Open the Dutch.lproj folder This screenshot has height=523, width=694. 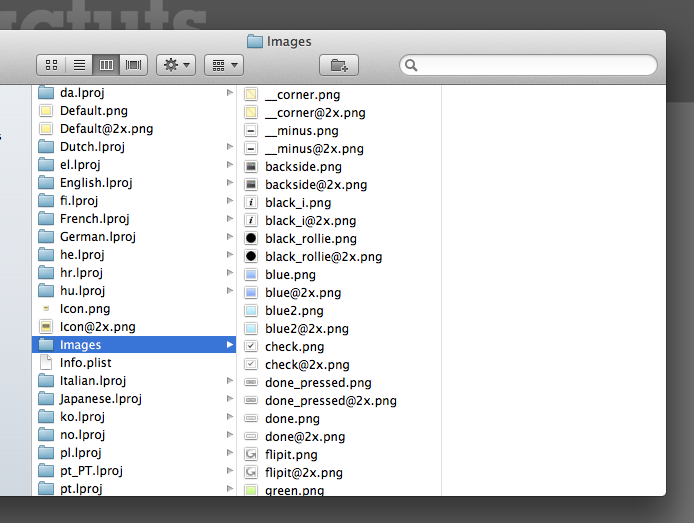(x=134, y=146)
